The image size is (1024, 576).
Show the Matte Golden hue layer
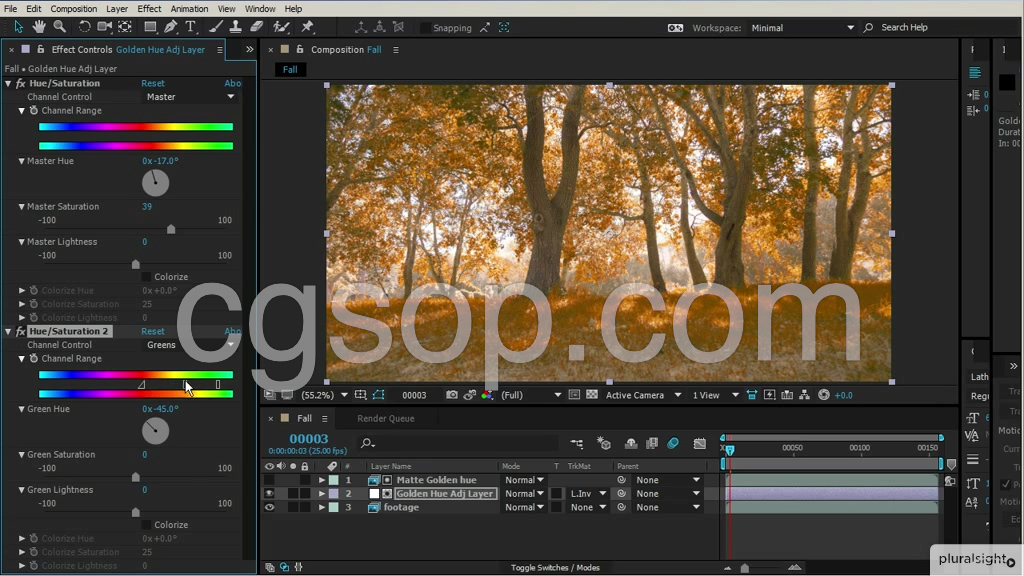[269, 480]
